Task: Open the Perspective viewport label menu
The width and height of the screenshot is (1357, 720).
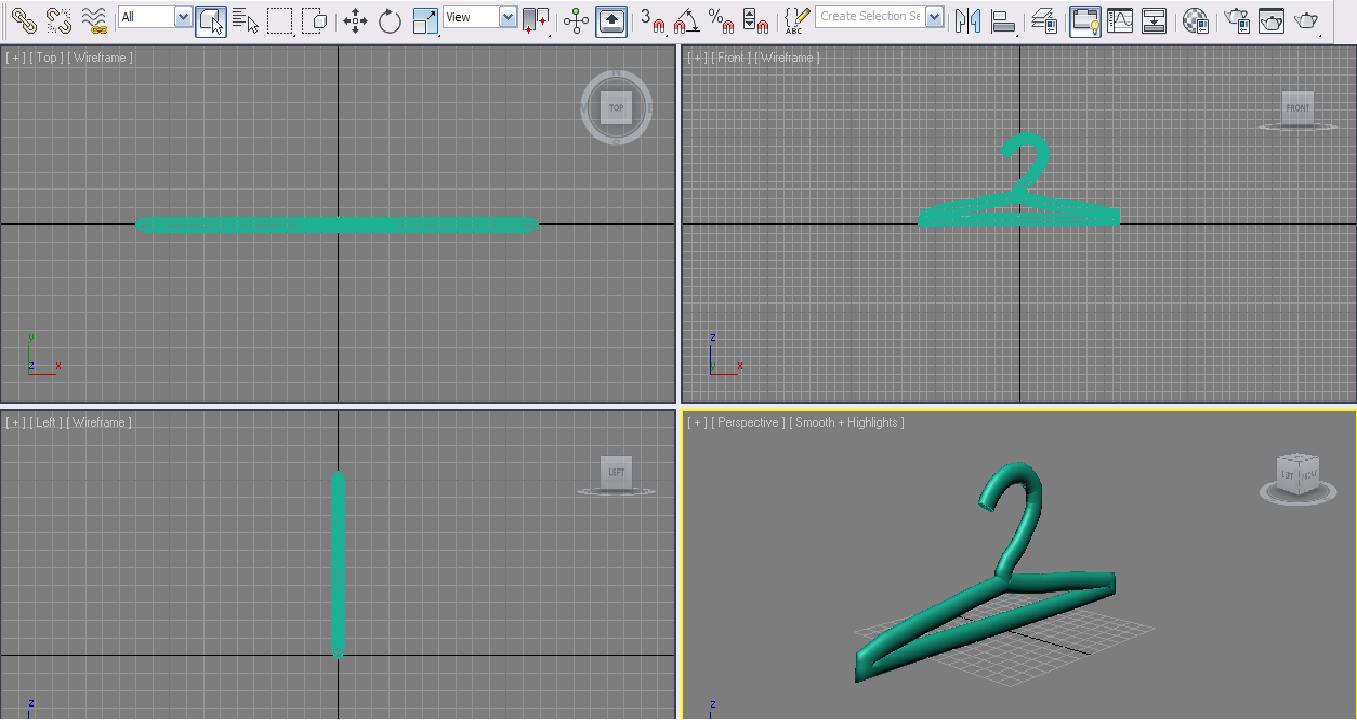Action: 748,422
